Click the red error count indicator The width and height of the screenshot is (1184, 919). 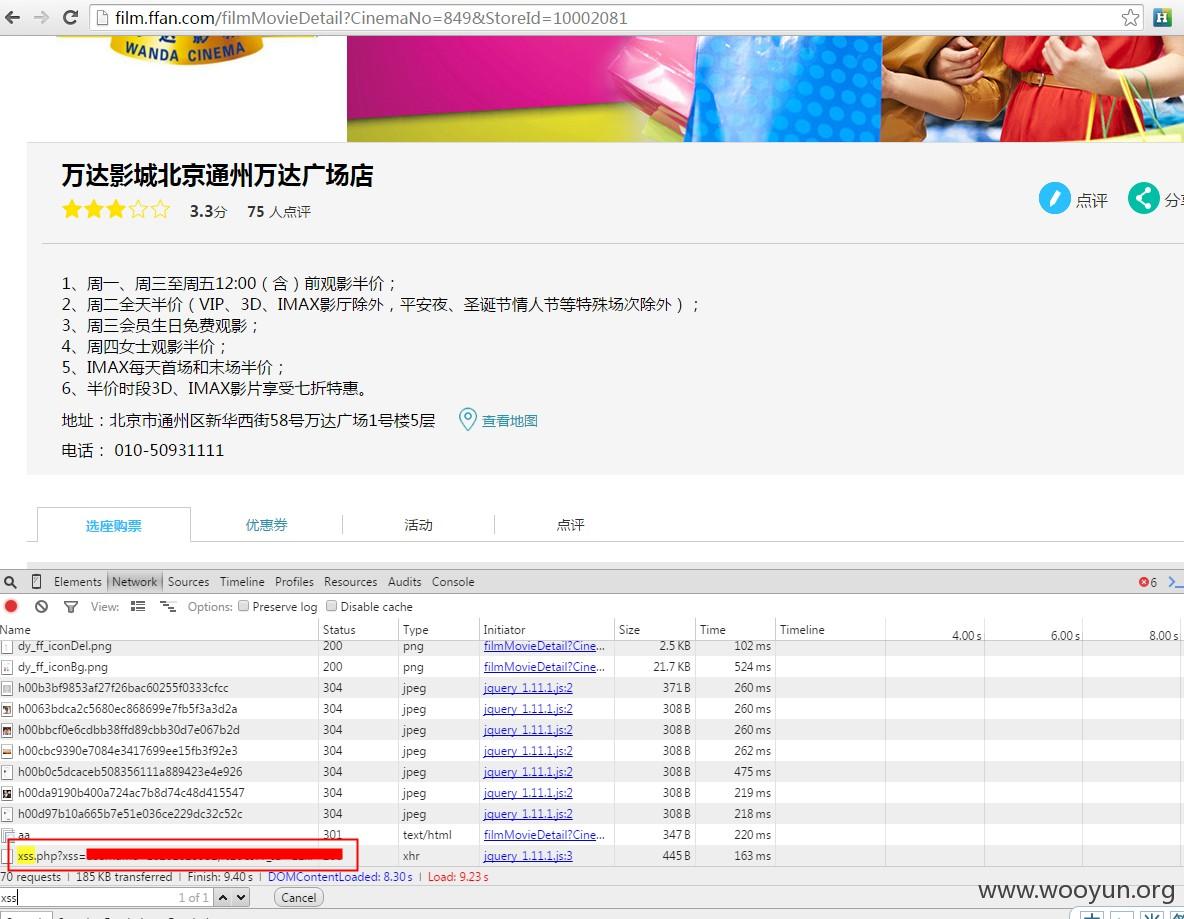(1148, 582)
